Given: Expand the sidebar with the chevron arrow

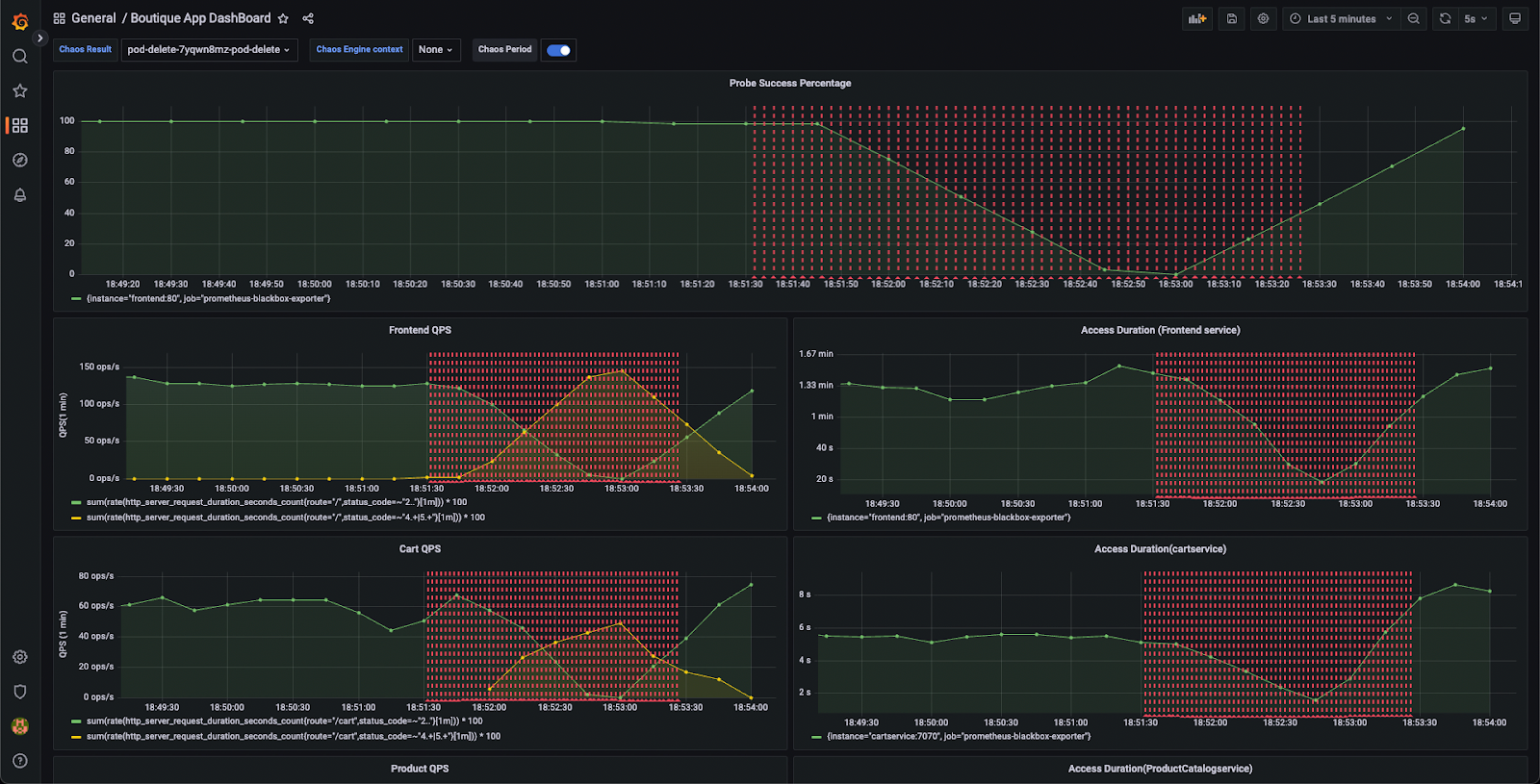Looking at the screenshot, I should pyautogui.click(x=39, y=38).
